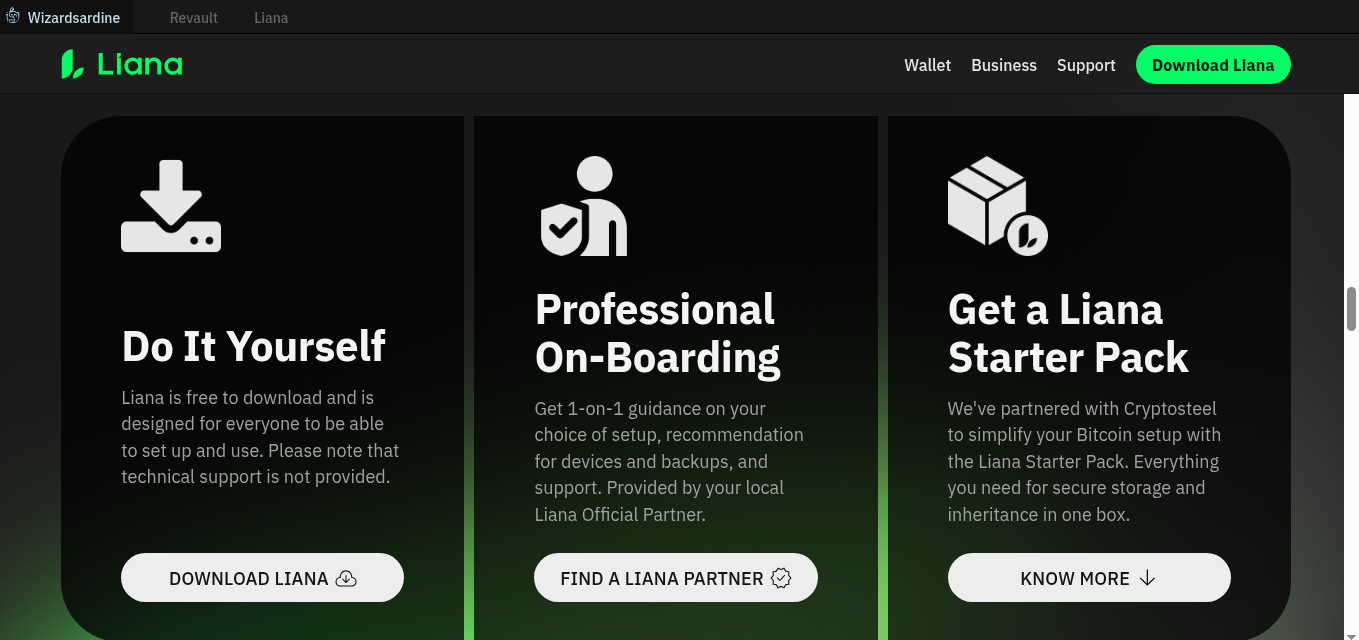Click the person with shield icon
1359x640 pixels.
coord(584,206)
